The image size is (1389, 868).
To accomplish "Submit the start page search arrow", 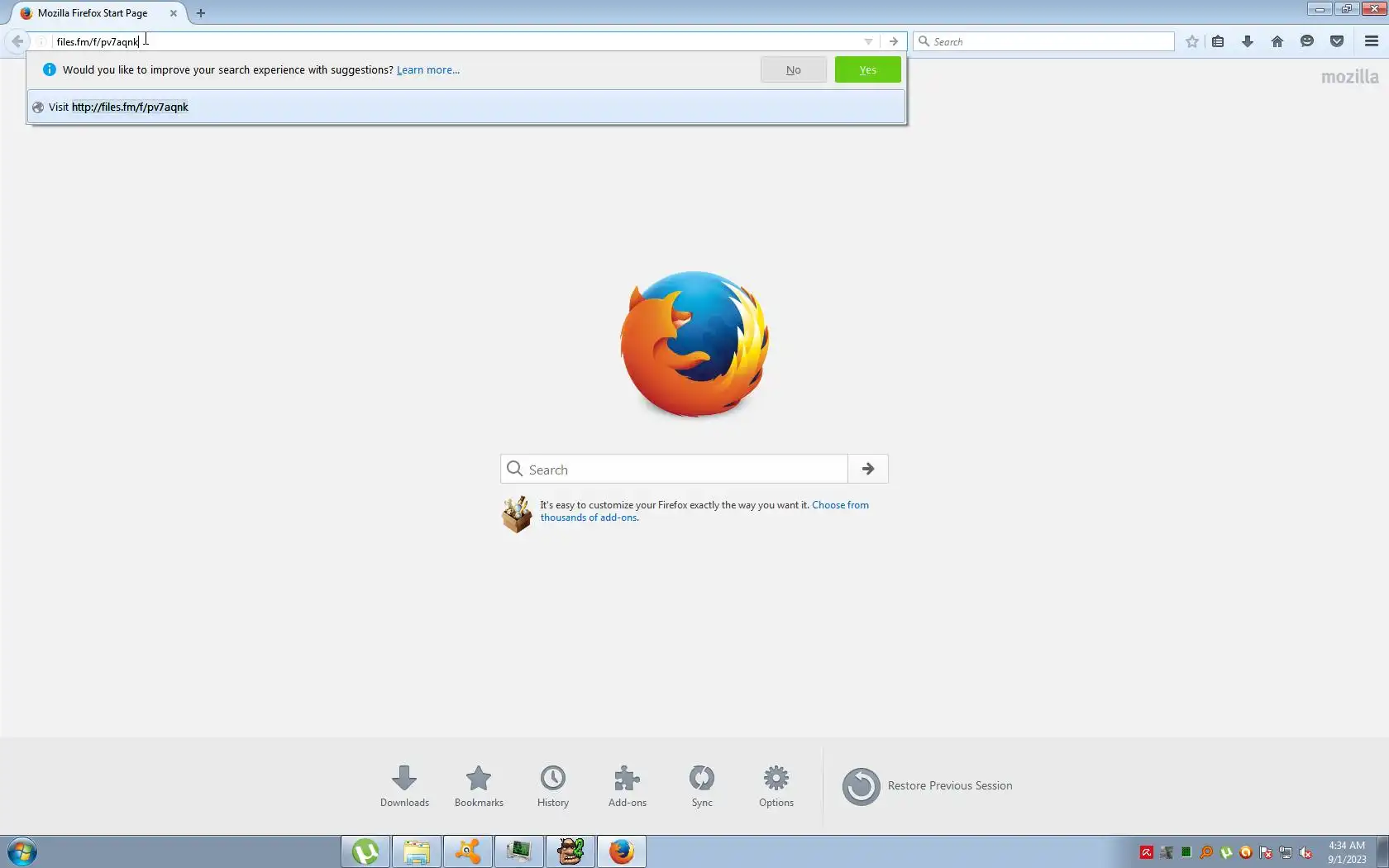I will click(x=868, y=469).
